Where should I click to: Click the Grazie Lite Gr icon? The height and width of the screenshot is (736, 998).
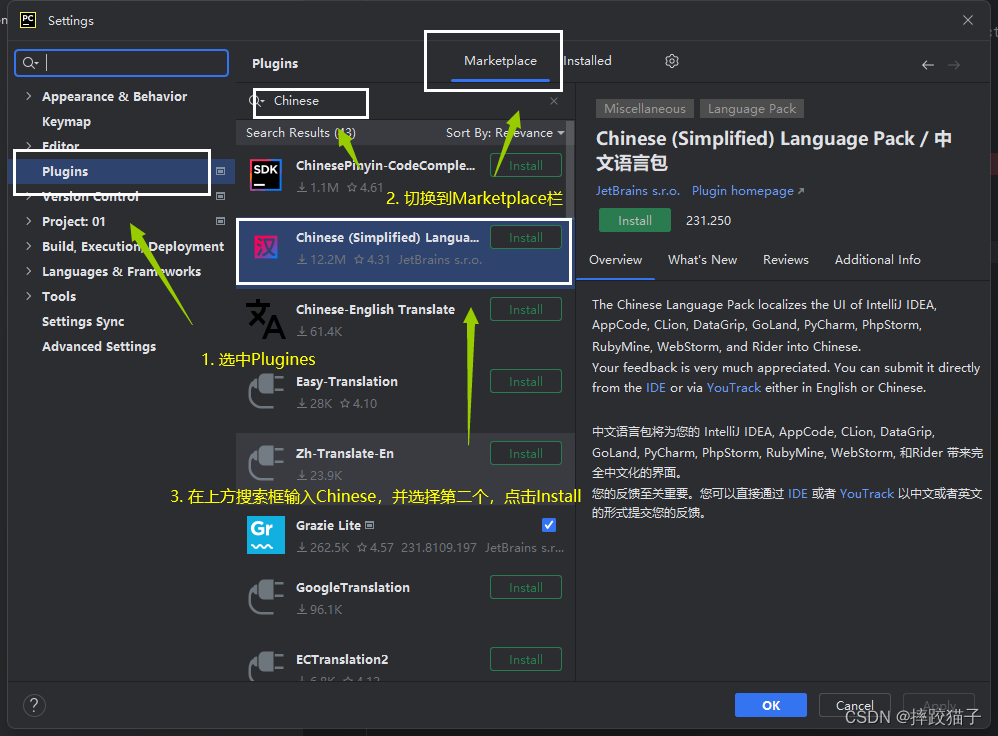coord(265,535)
